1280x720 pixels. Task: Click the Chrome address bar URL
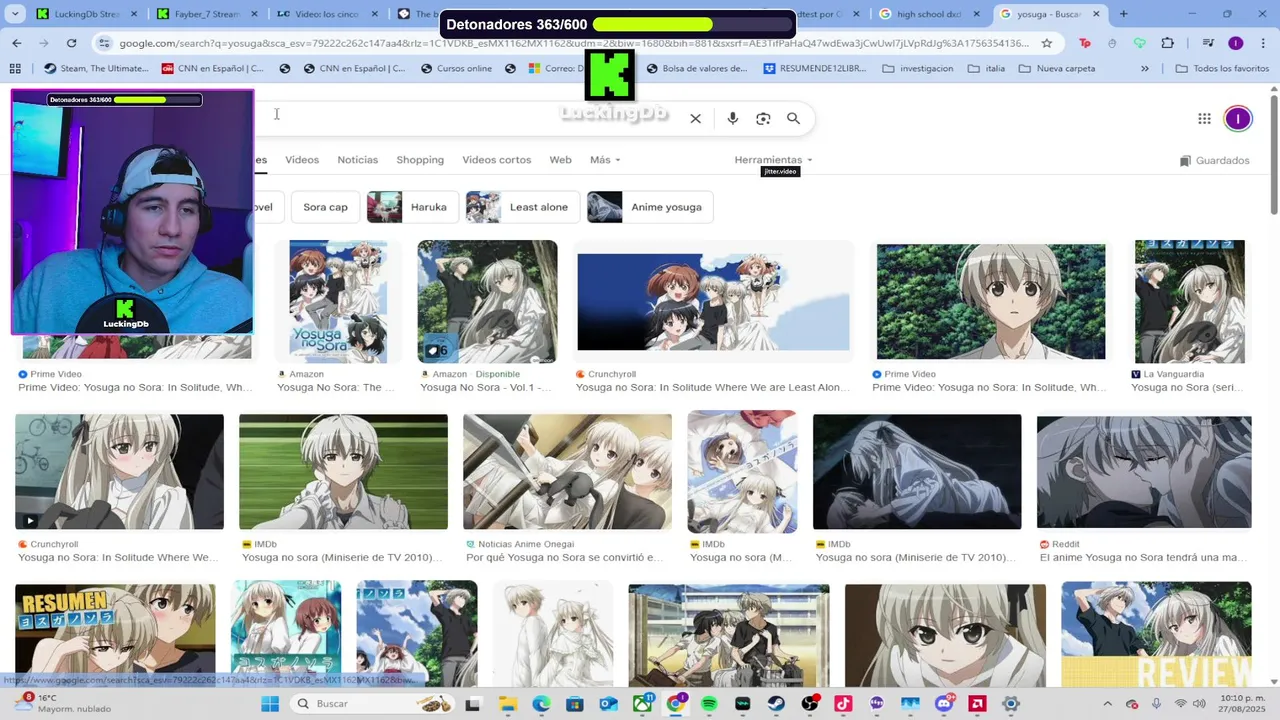pos(575,43)
